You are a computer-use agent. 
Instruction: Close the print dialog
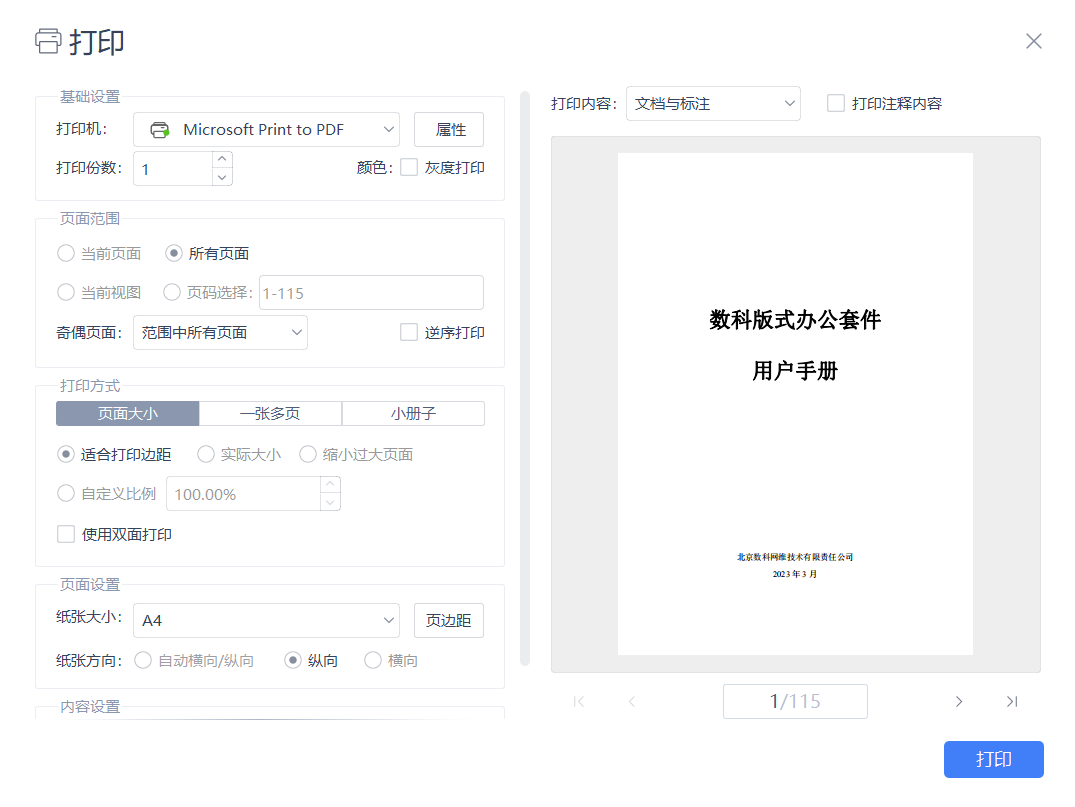(x=1033, y=41)
